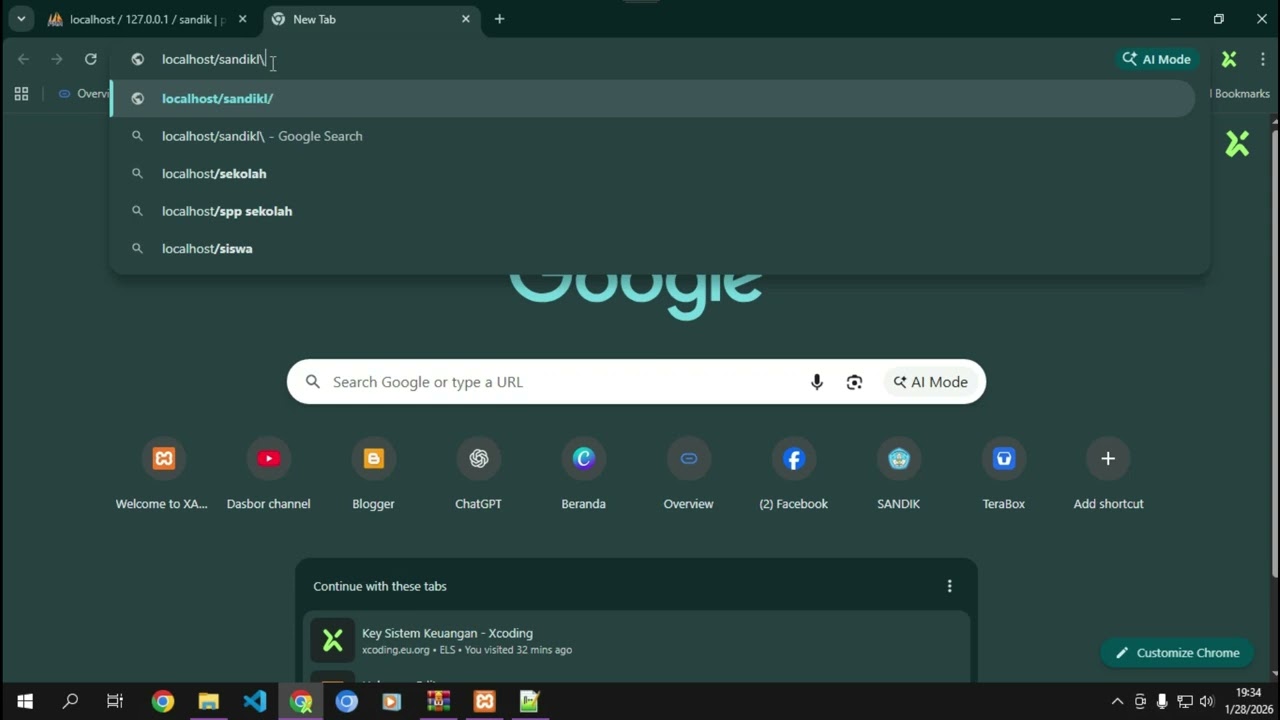Open the bookmarks apps grid icon
Image resolution: width=1280 pixels, height=720 pixels.
pos(21,94)
